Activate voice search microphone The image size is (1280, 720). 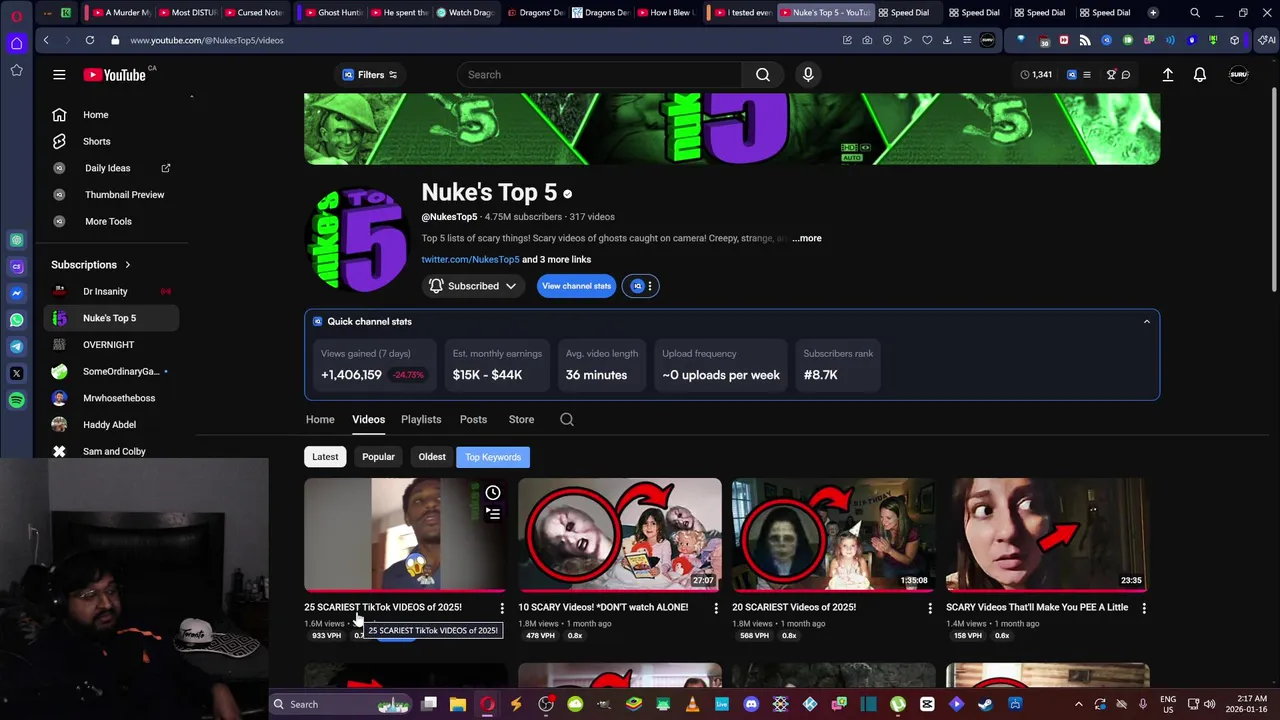tap(808, 75)
